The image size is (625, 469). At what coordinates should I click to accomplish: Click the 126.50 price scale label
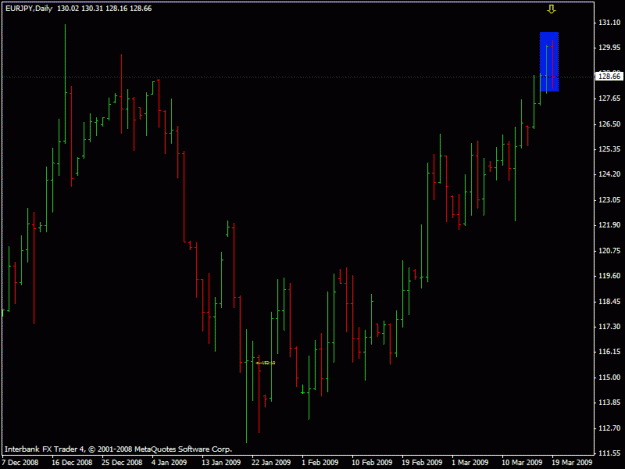click(x=609, y=124)
